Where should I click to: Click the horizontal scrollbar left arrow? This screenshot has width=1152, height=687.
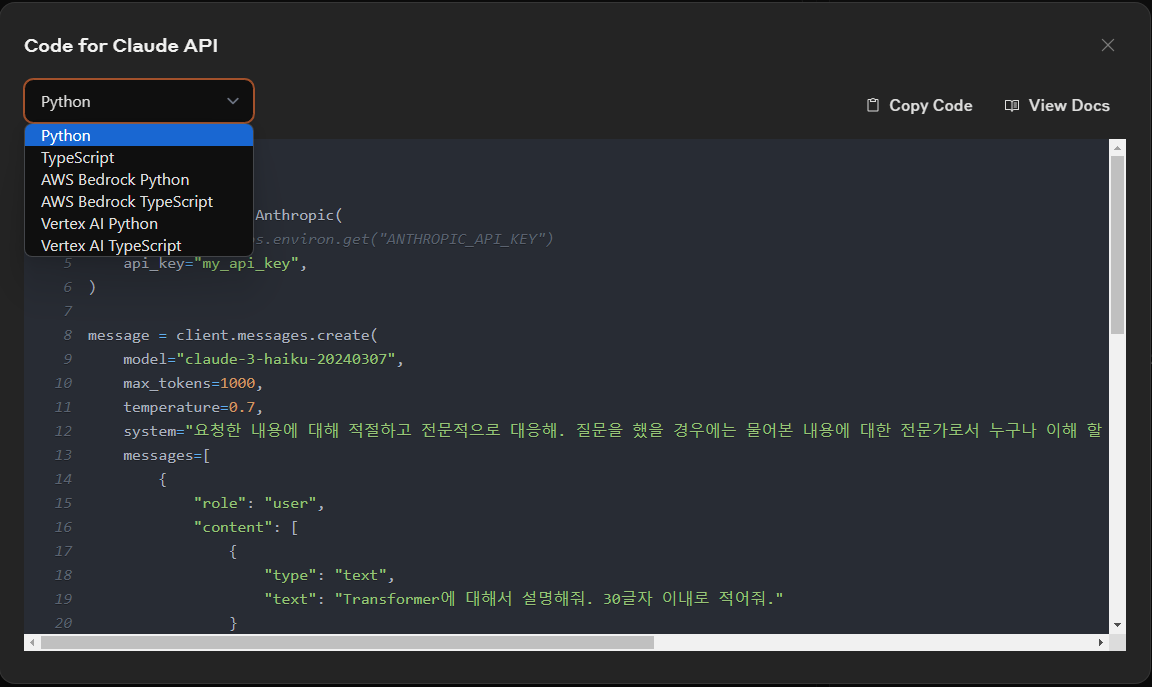point(32,642)
